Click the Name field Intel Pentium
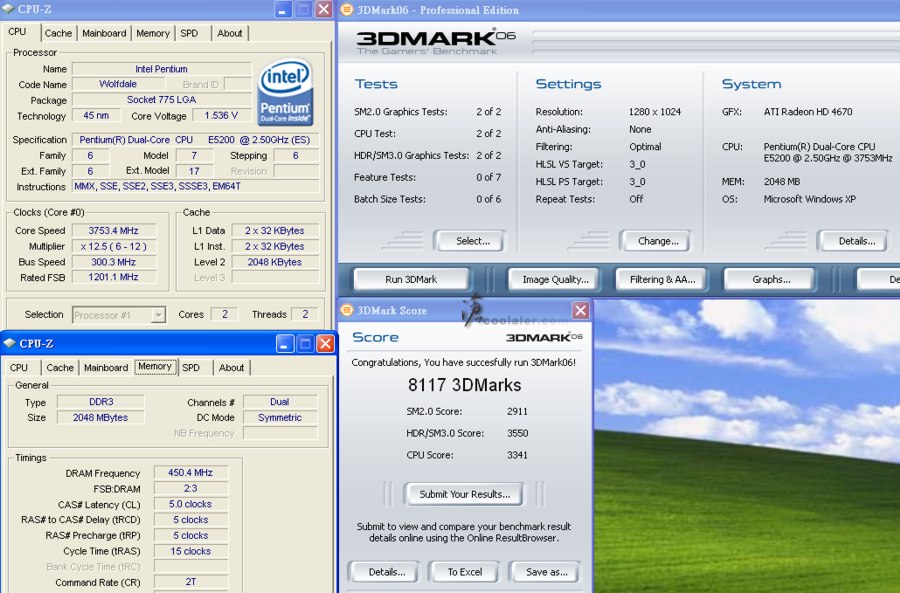900x593 pixels. pyautogui.click(x=161, y=69)
